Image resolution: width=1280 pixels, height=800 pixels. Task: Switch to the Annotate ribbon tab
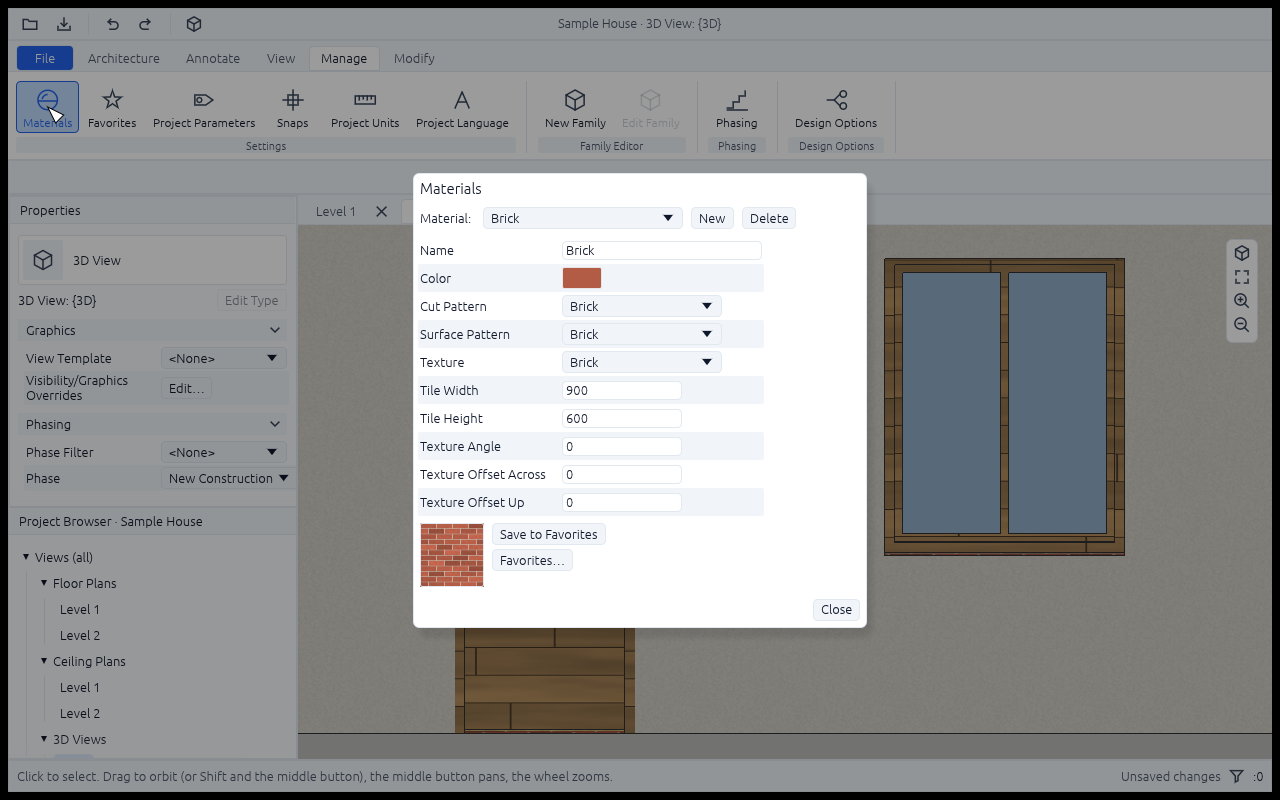(x=213, y=58)
